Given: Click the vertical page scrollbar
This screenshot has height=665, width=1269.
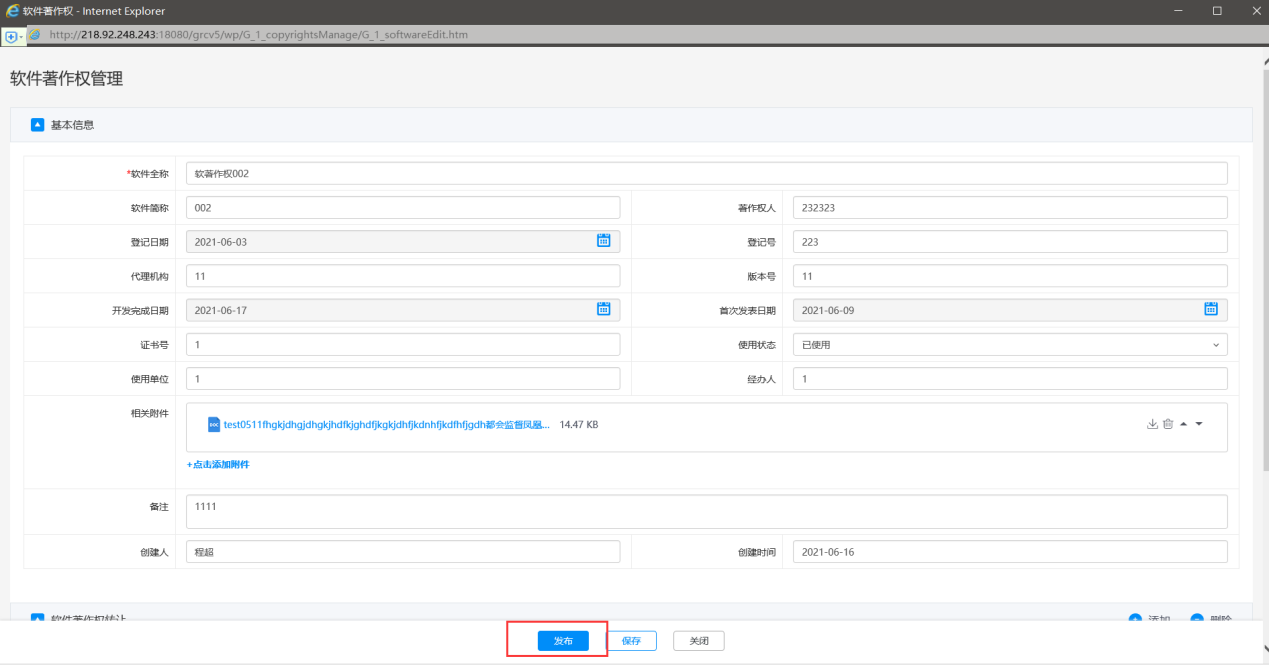Looking at the screenshot, I should pyautogui.click(x=1265, y=300).
